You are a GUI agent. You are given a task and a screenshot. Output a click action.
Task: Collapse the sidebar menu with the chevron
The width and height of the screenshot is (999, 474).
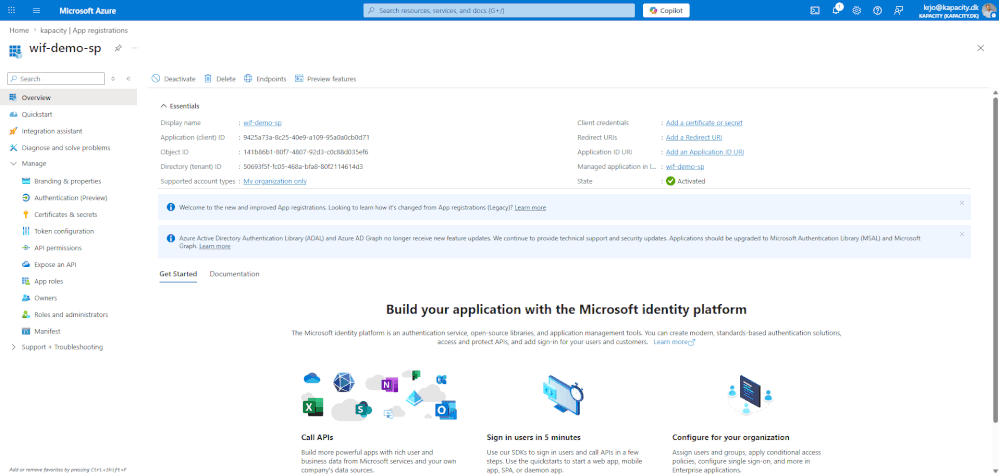tap(128, 79)
